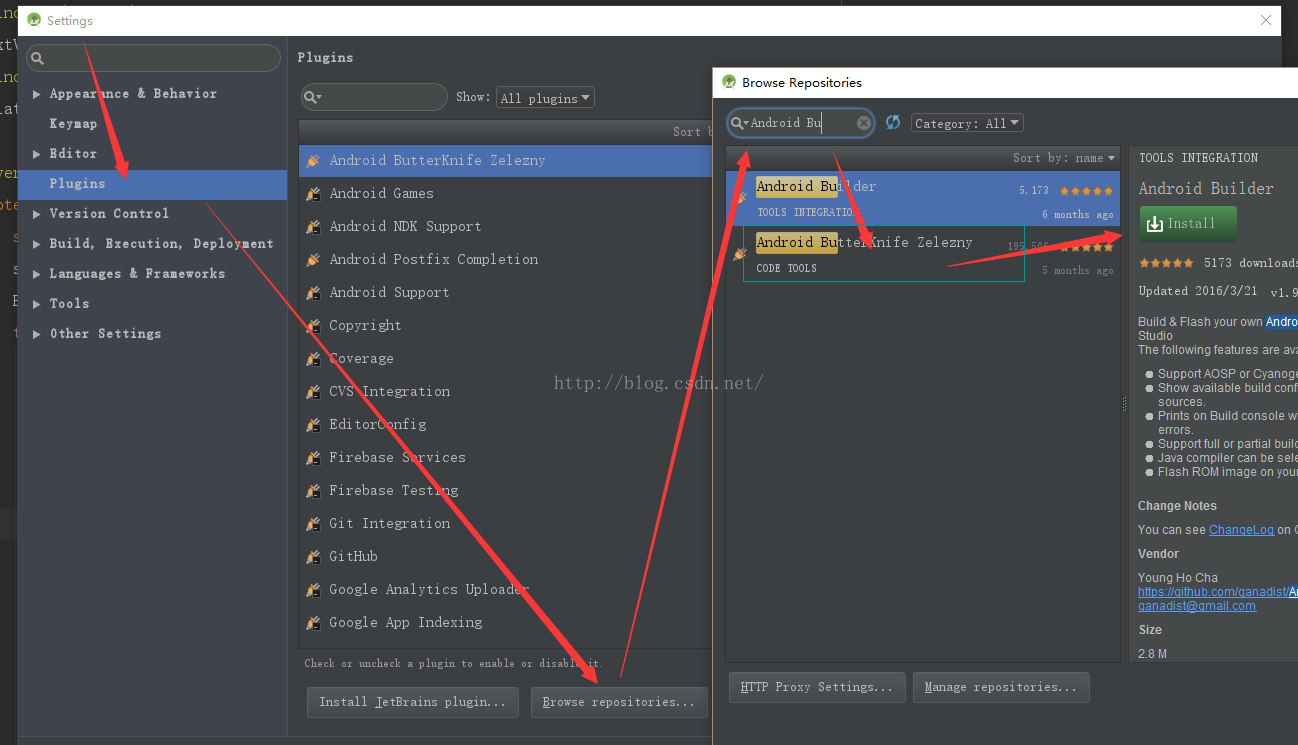
Task: Click the plugin icon beside Android Postfix Completion
Action: [x=313, y=259]
